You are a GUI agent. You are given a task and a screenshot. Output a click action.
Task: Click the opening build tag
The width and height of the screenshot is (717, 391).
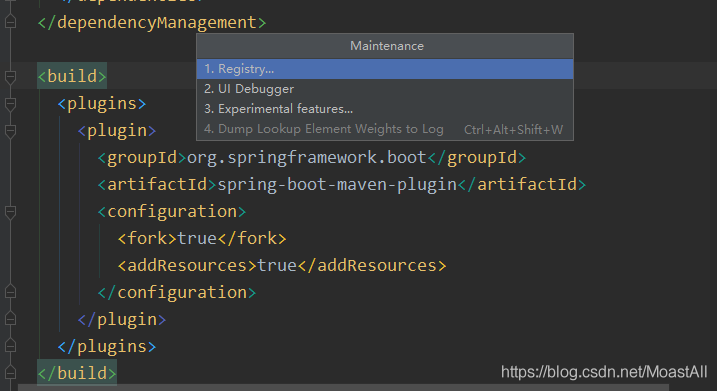coord(72,76)
